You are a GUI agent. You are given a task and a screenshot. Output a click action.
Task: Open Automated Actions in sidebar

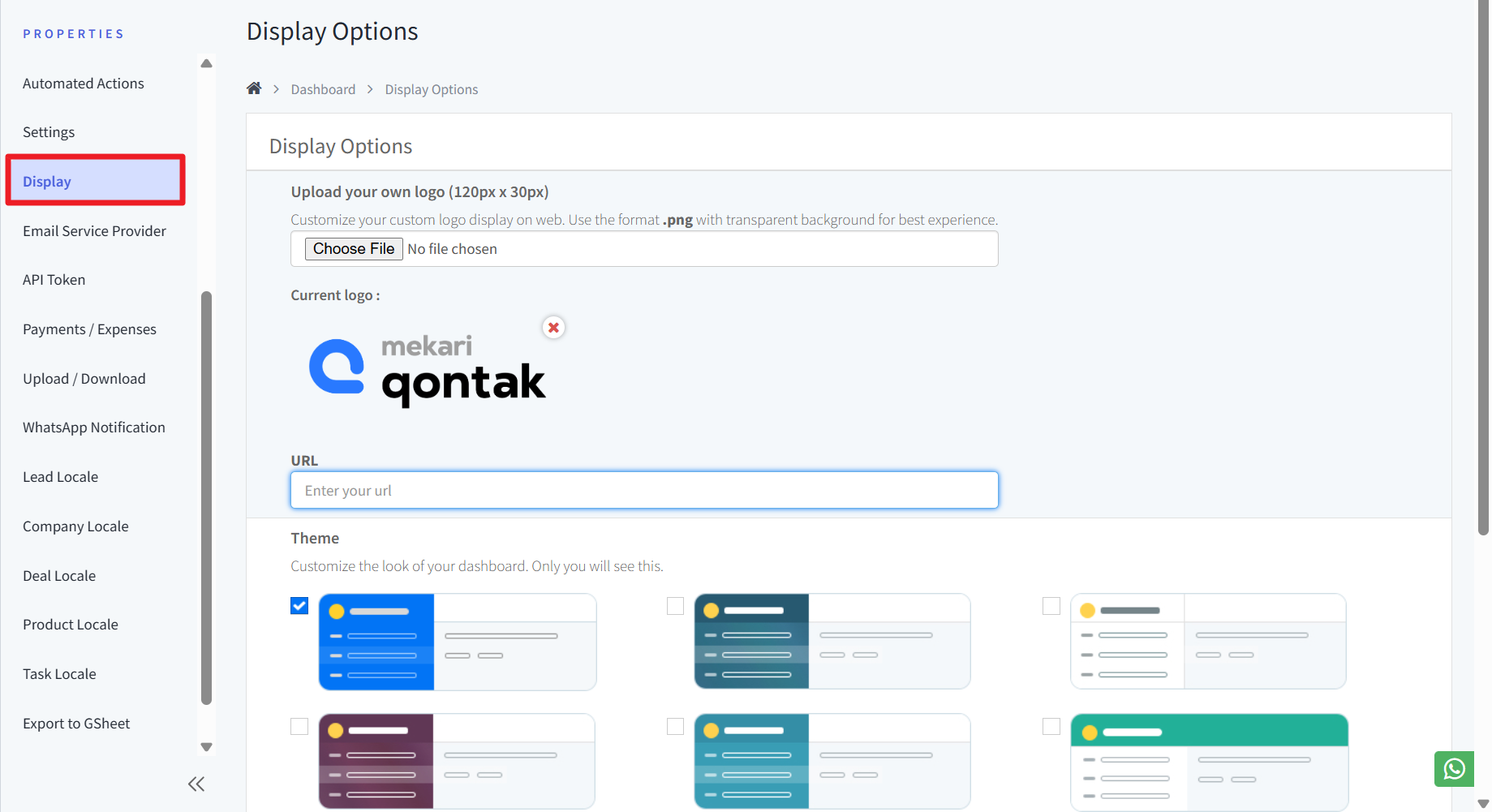[84, 84]
